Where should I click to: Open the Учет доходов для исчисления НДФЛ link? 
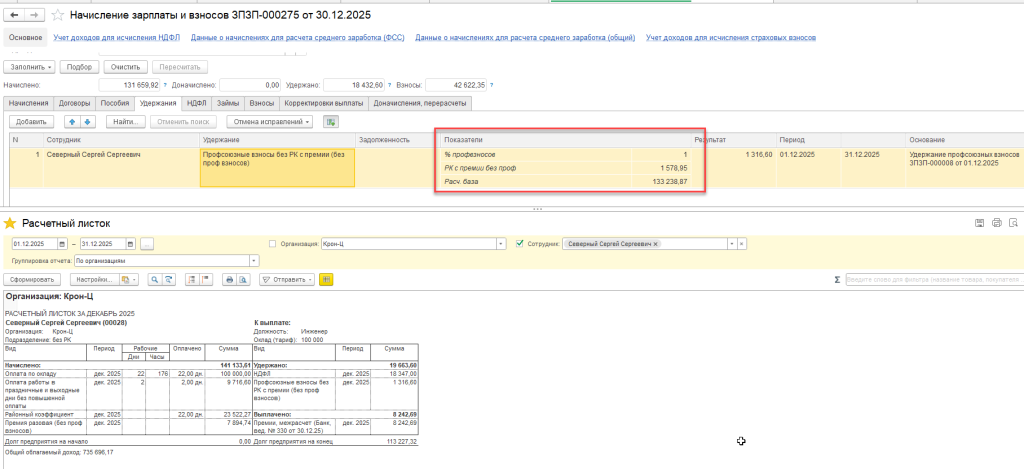(x=117, y=38)
